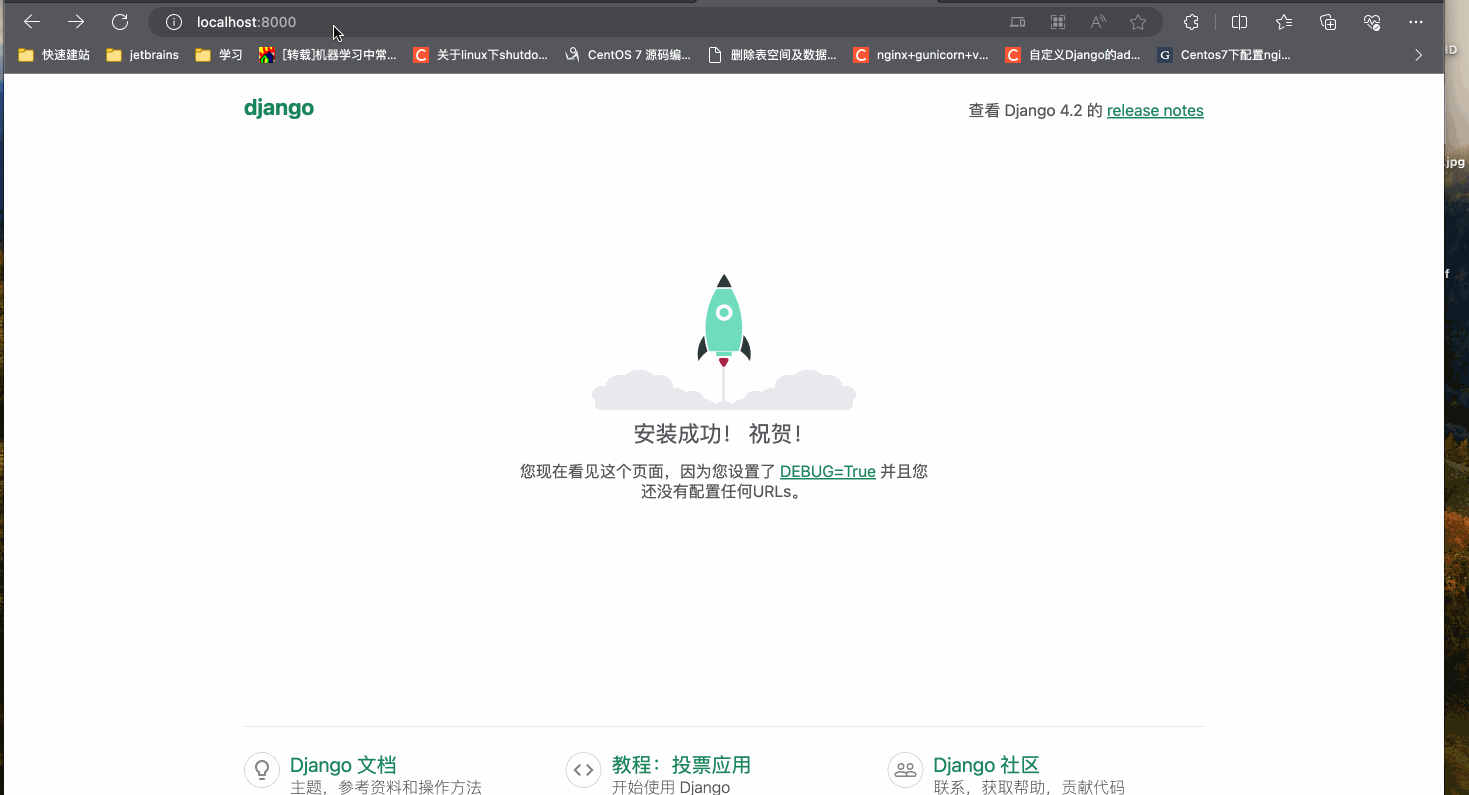Open the Django 4.2 release notes link
This screenshot has height=795, width=1469.
pyautogui.click(x=1155, y=111)
